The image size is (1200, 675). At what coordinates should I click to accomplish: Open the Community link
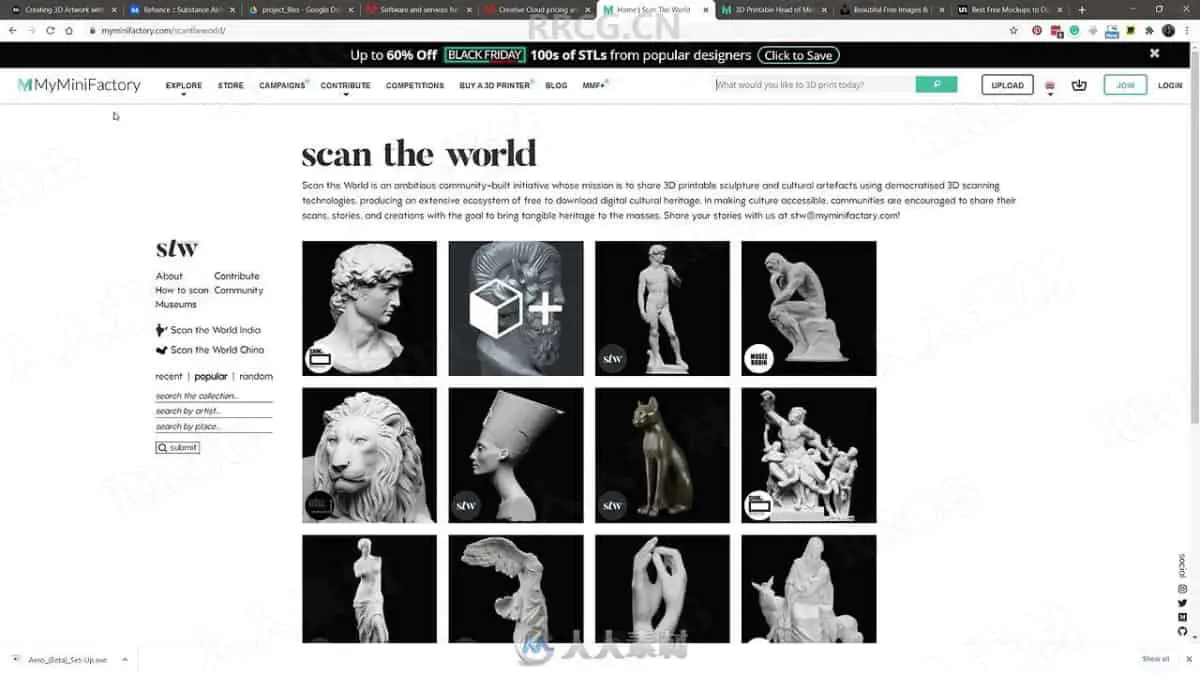(x=239, y=290)
